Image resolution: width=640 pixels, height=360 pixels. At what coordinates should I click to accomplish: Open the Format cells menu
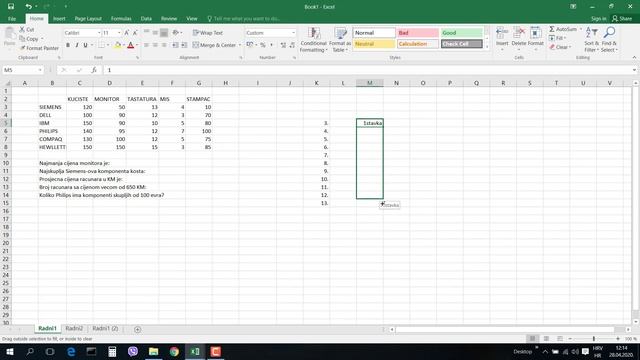click(x=536, y=39)
